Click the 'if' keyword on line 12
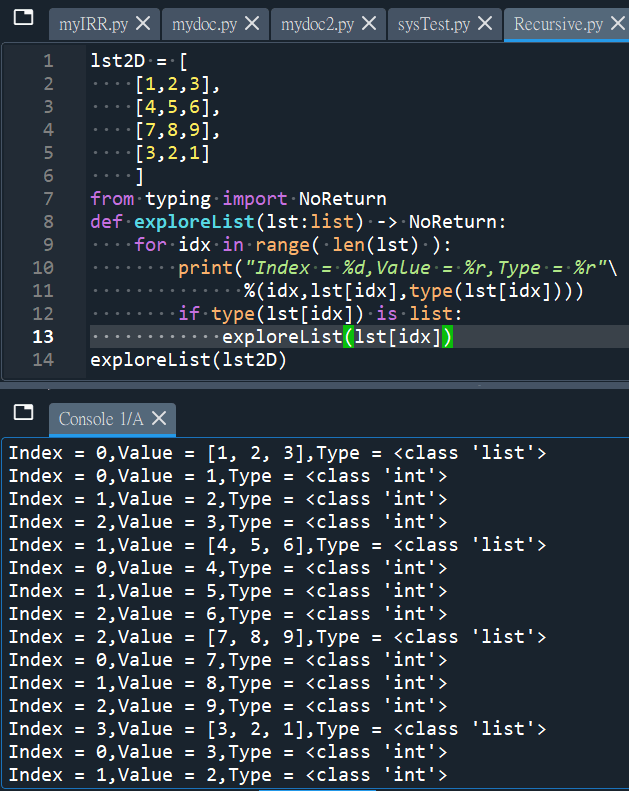The height and width of the screenshot is (791, 629). click(x=189, y=314)
